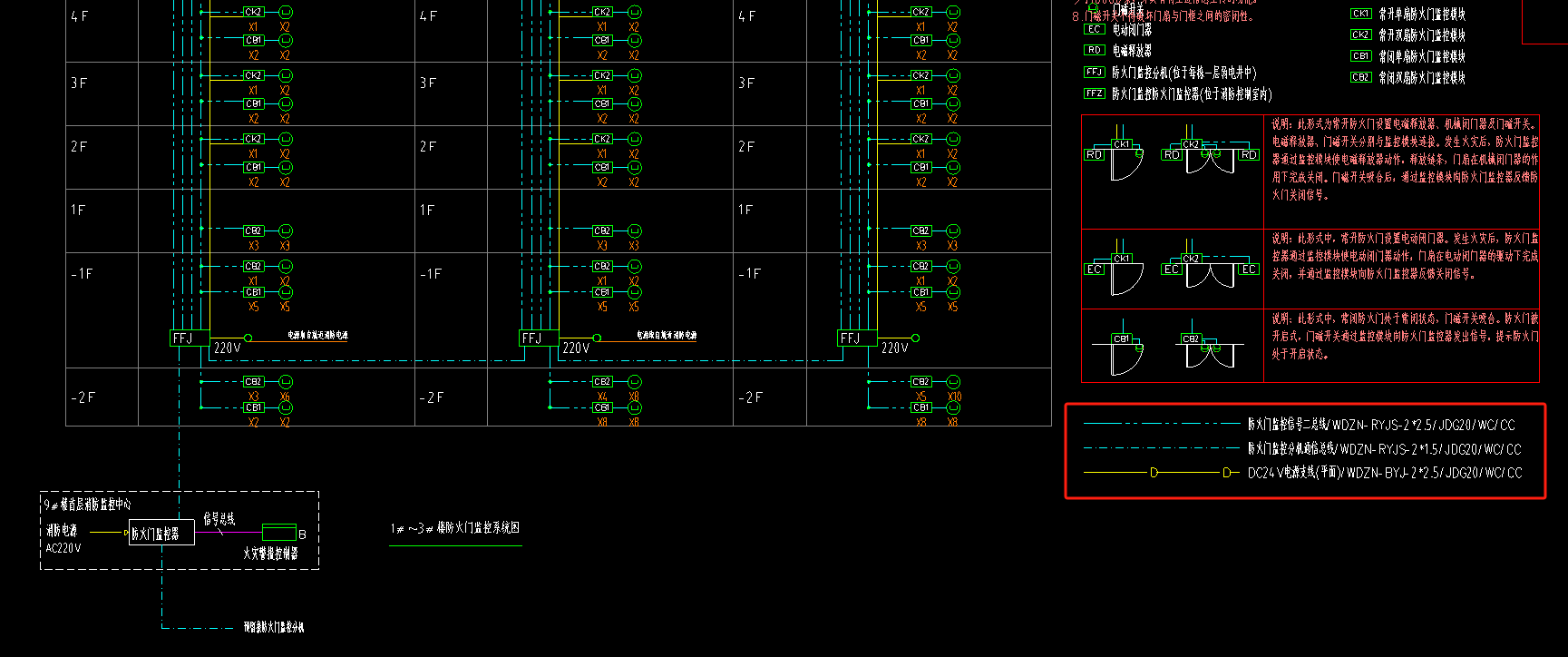Click the 220V label beside the right riser FFJ
1568x657 pixels.
[894, 348]
